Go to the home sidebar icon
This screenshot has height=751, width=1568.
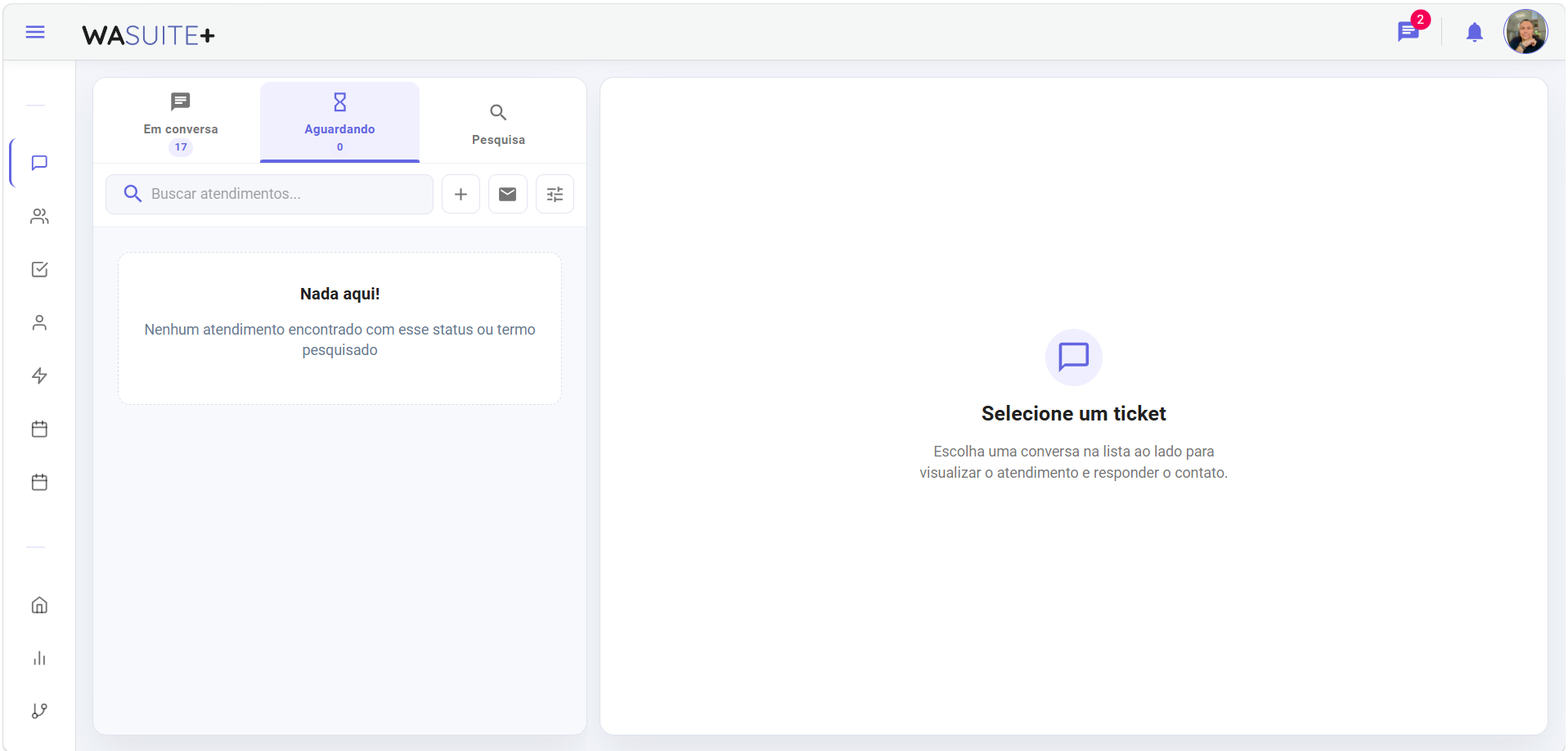point(39,605)
